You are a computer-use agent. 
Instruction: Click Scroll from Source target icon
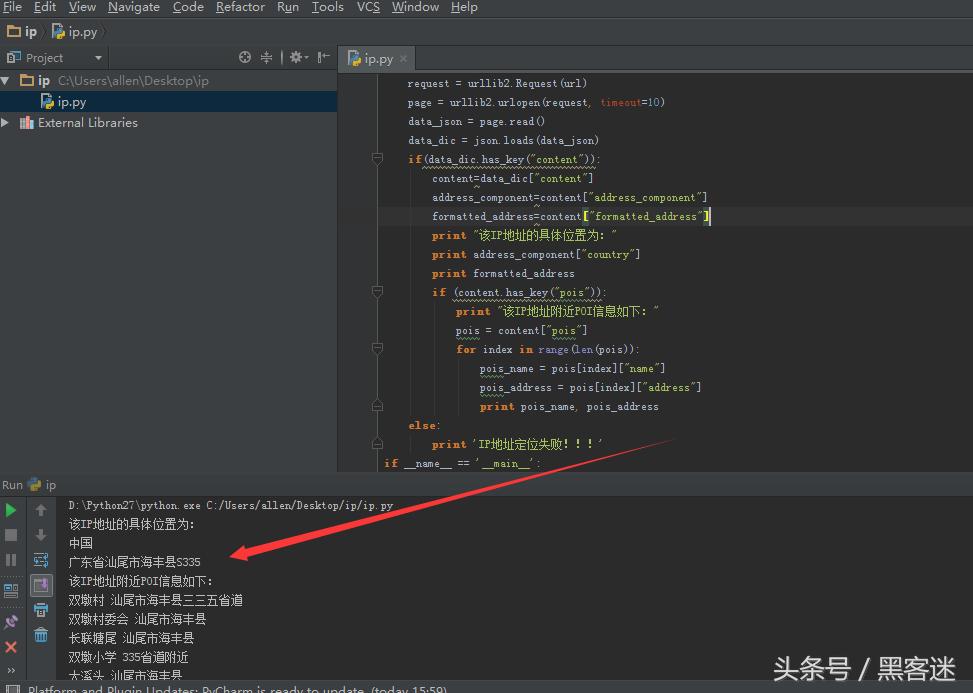tap(245, 58)
